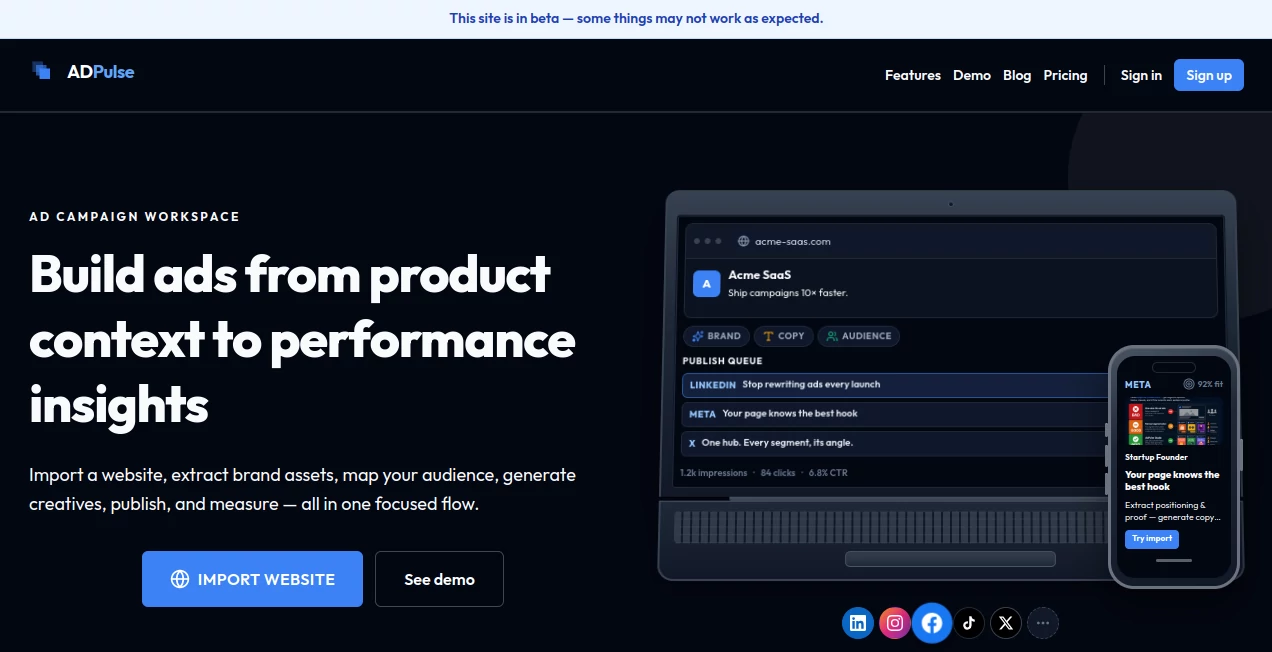Click the META label on phone mockup
The width and height of the screenshot is (1272, 652).
tap(1138, 384)
